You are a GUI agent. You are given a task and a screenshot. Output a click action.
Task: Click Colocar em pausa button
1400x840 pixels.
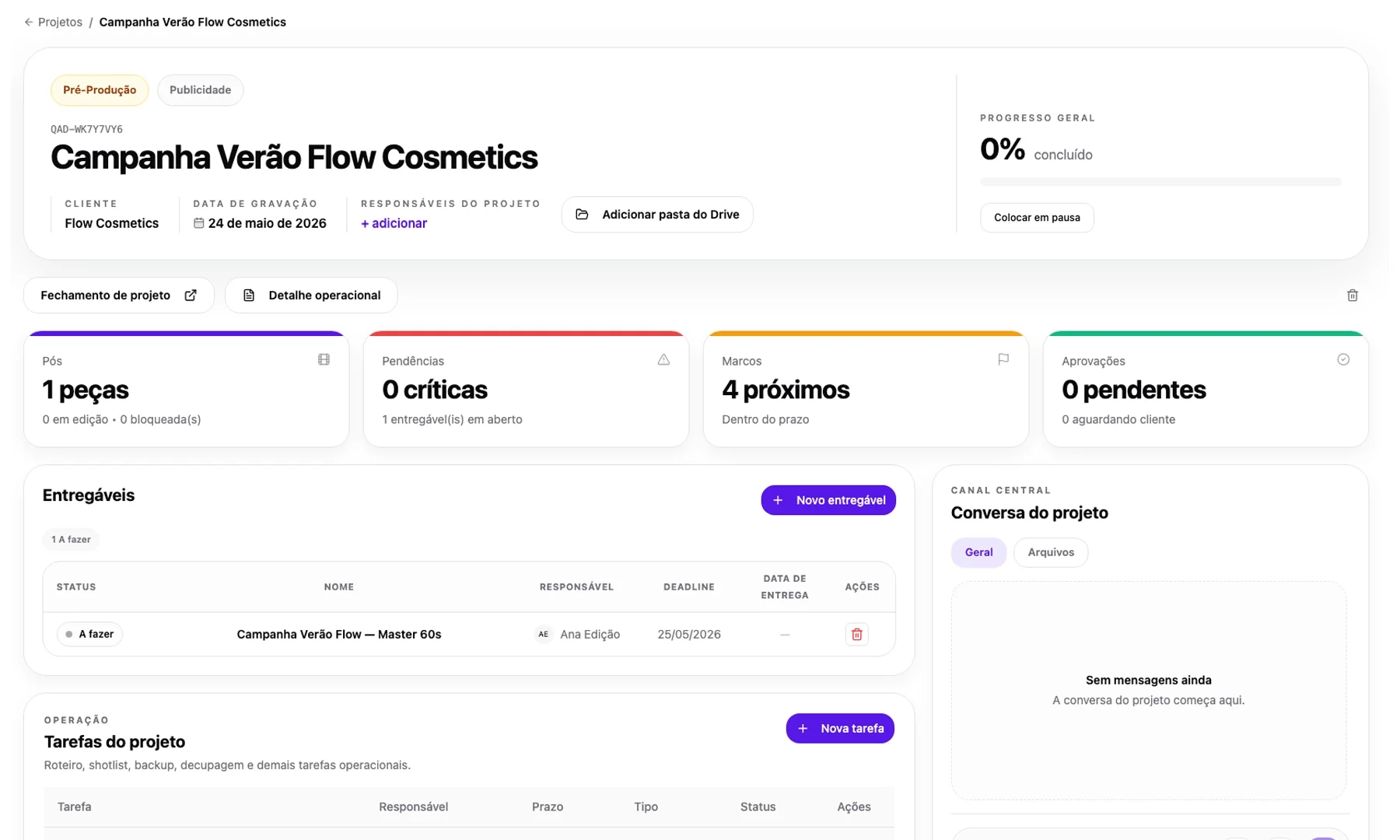click(1037, 218)
